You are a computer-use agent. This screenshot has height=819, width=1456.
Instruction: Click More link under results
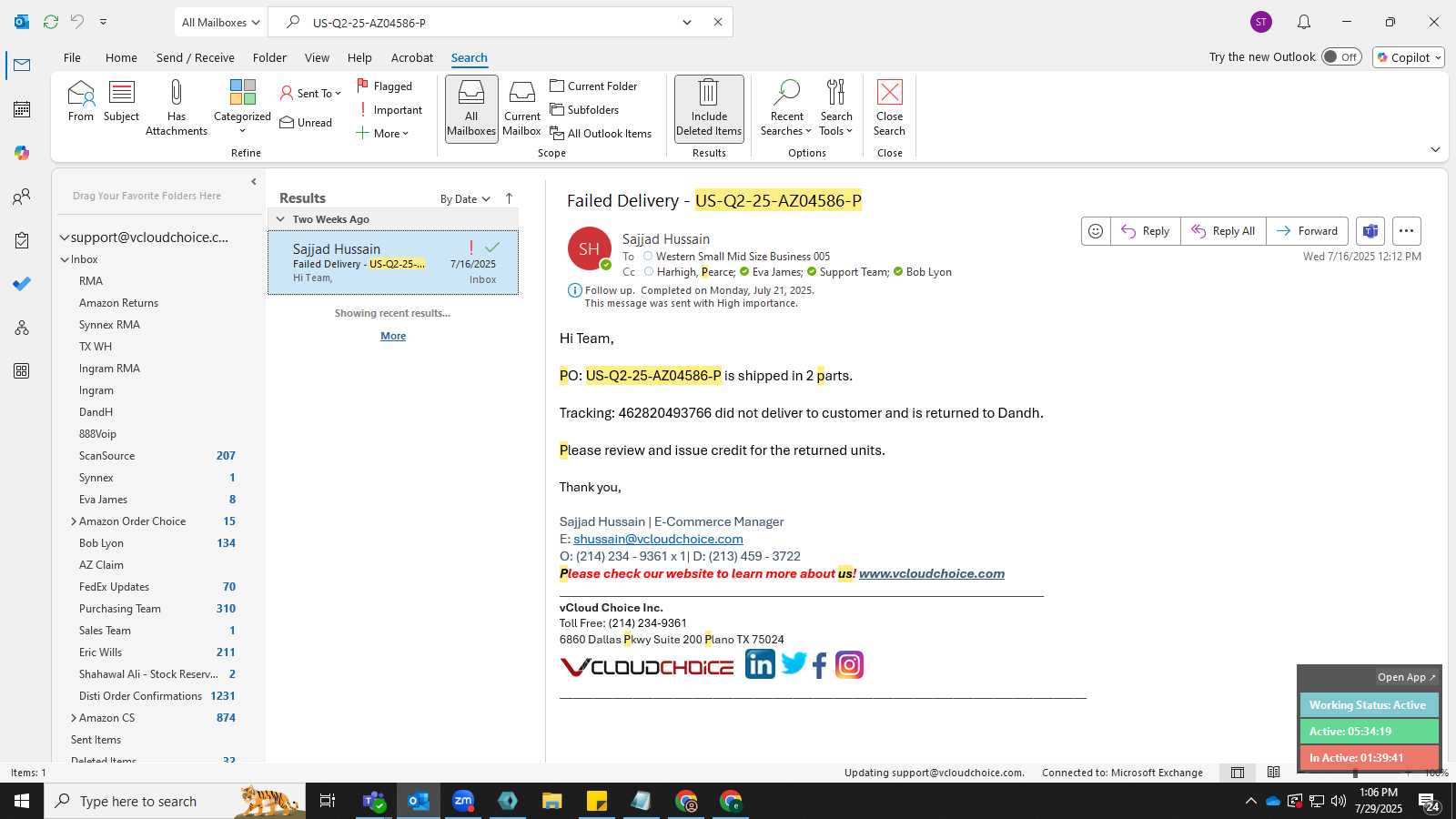(x=393, y=336)
